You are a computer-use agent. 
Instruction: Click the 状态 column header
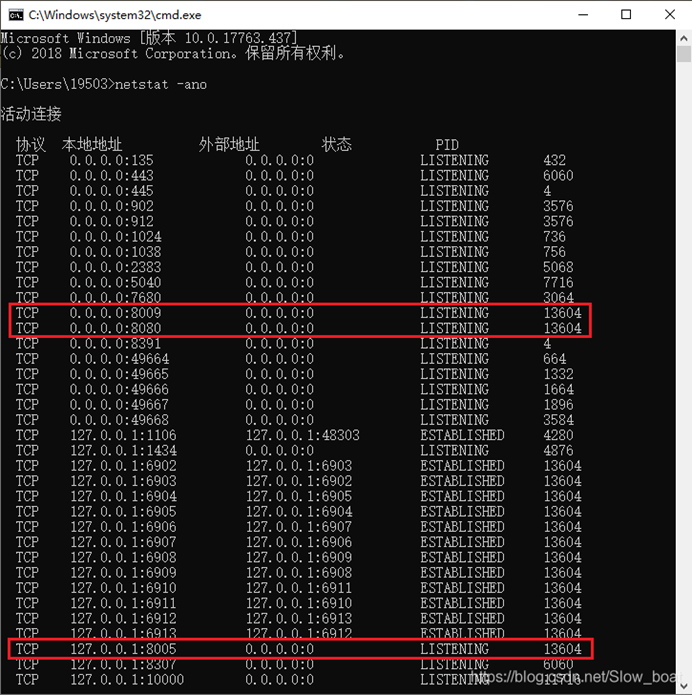(x=336, y=144)
